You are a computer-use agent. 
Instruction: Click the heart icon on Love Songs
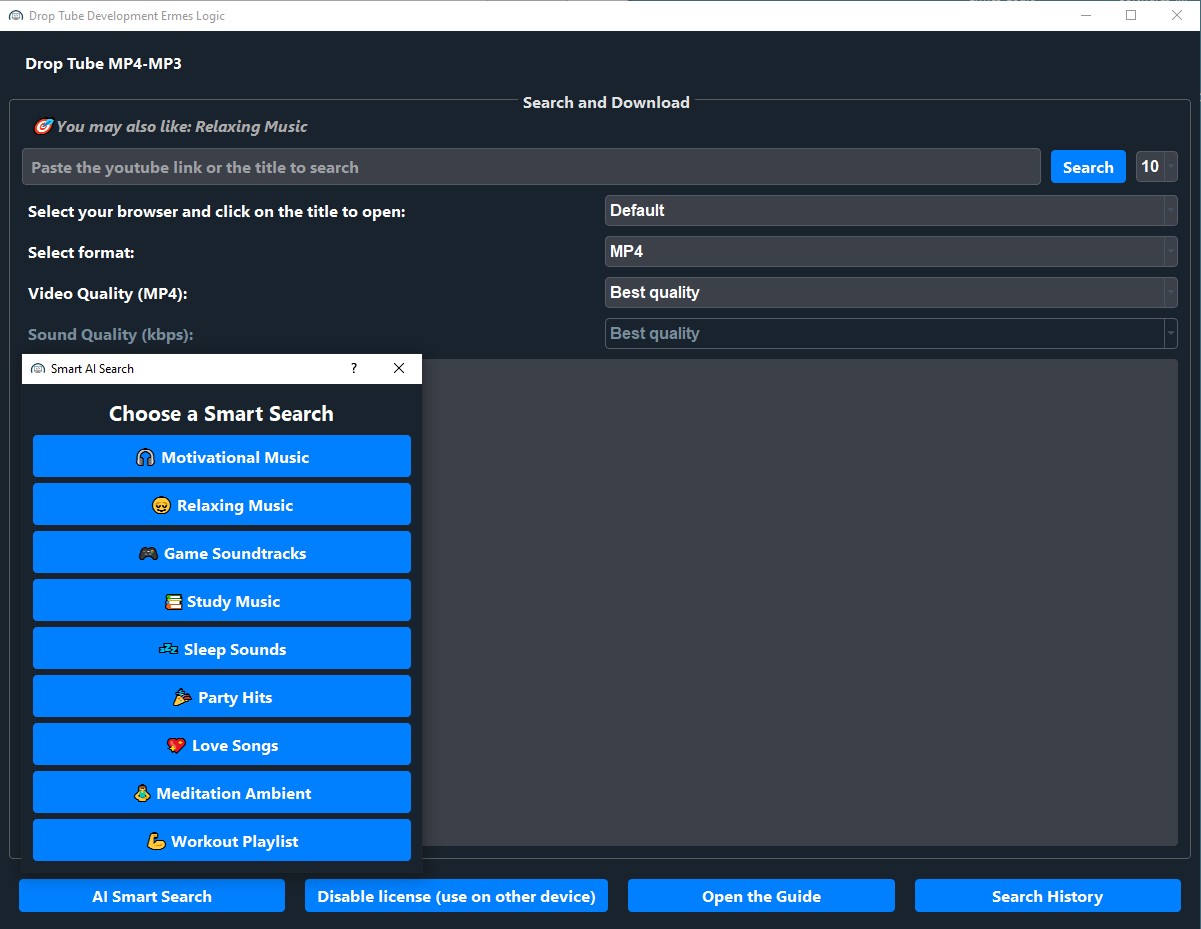tap(176, 746)
